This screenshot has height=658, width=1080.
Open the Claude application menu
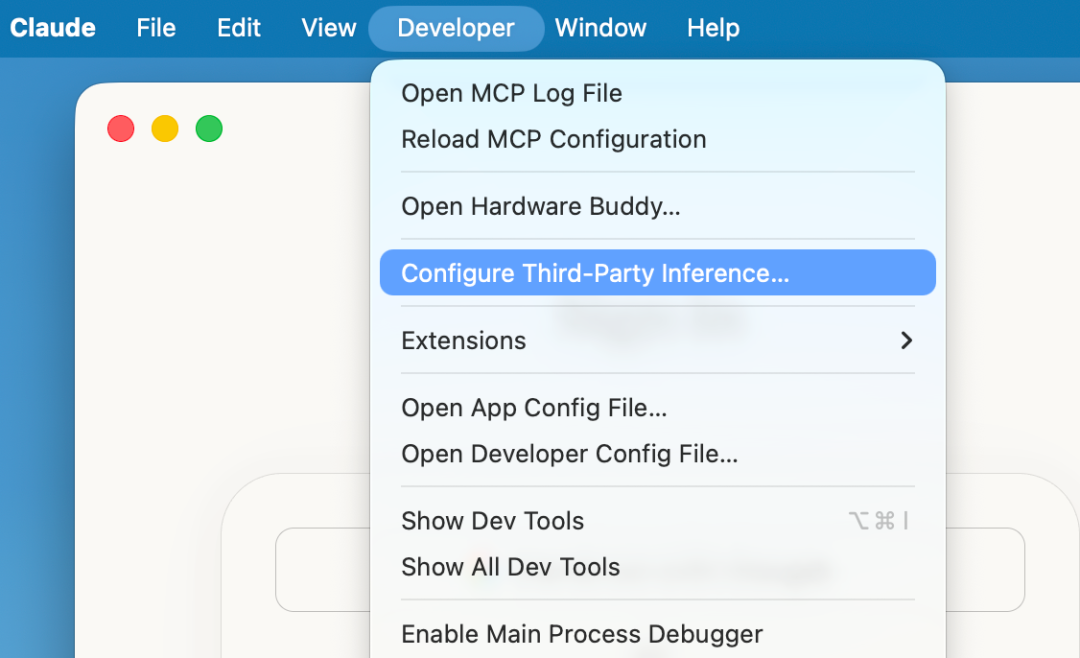coord(53,28)
